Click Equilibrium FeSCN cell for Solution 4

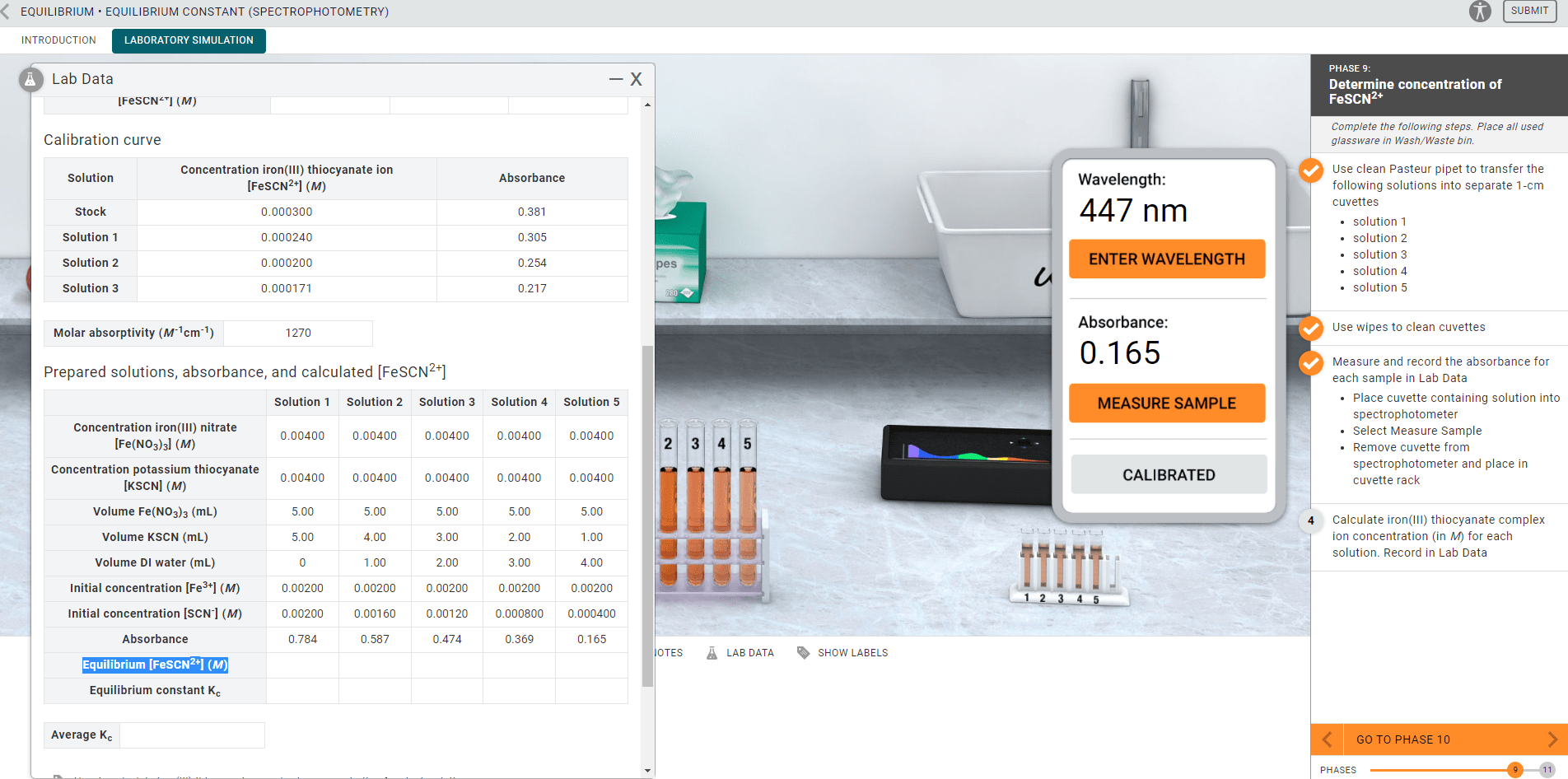point(519,665)
